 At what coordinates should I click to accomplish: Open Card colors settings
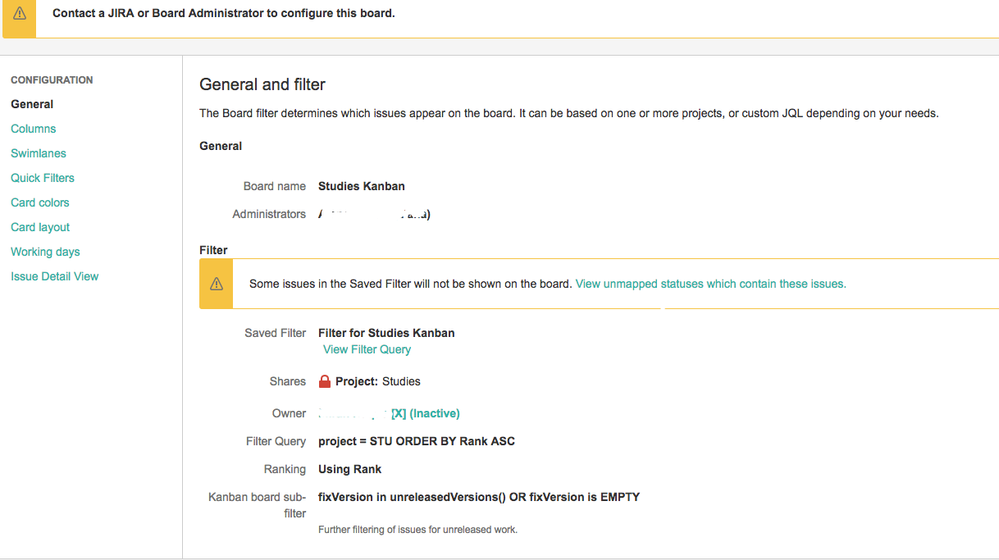click(40, 203)
